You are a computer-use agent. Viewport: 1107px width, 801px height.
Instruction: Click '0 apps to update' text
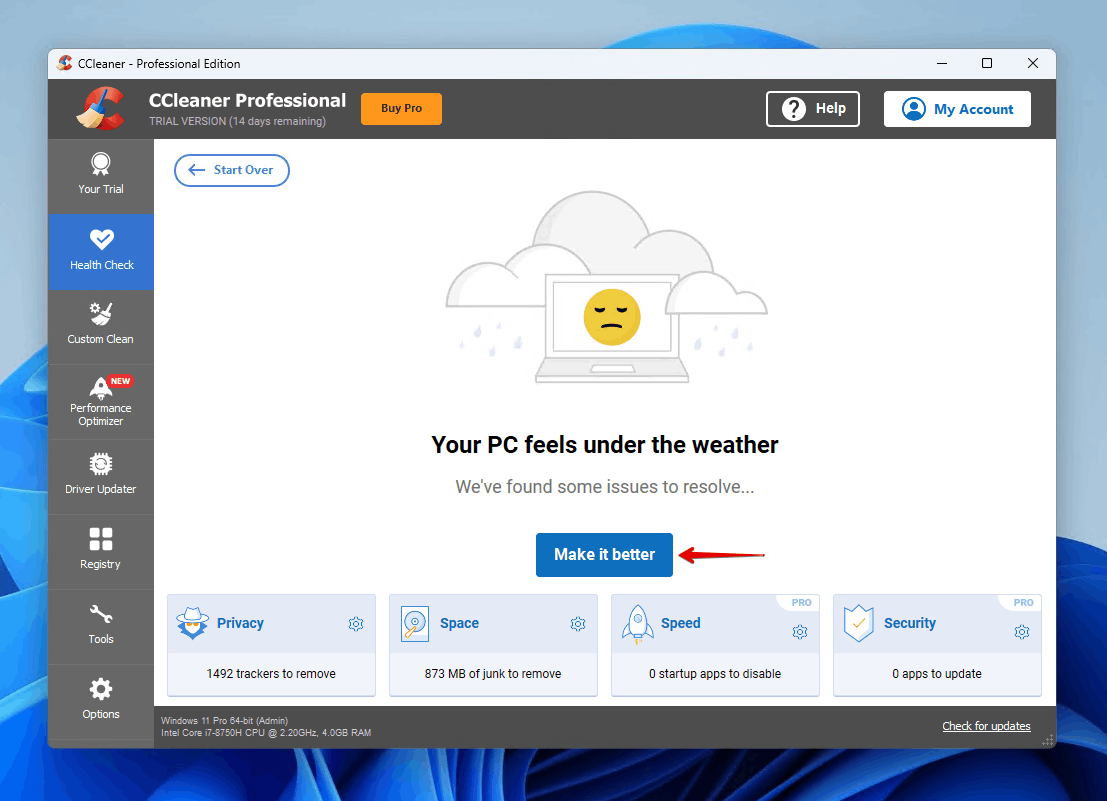(937, 674)
